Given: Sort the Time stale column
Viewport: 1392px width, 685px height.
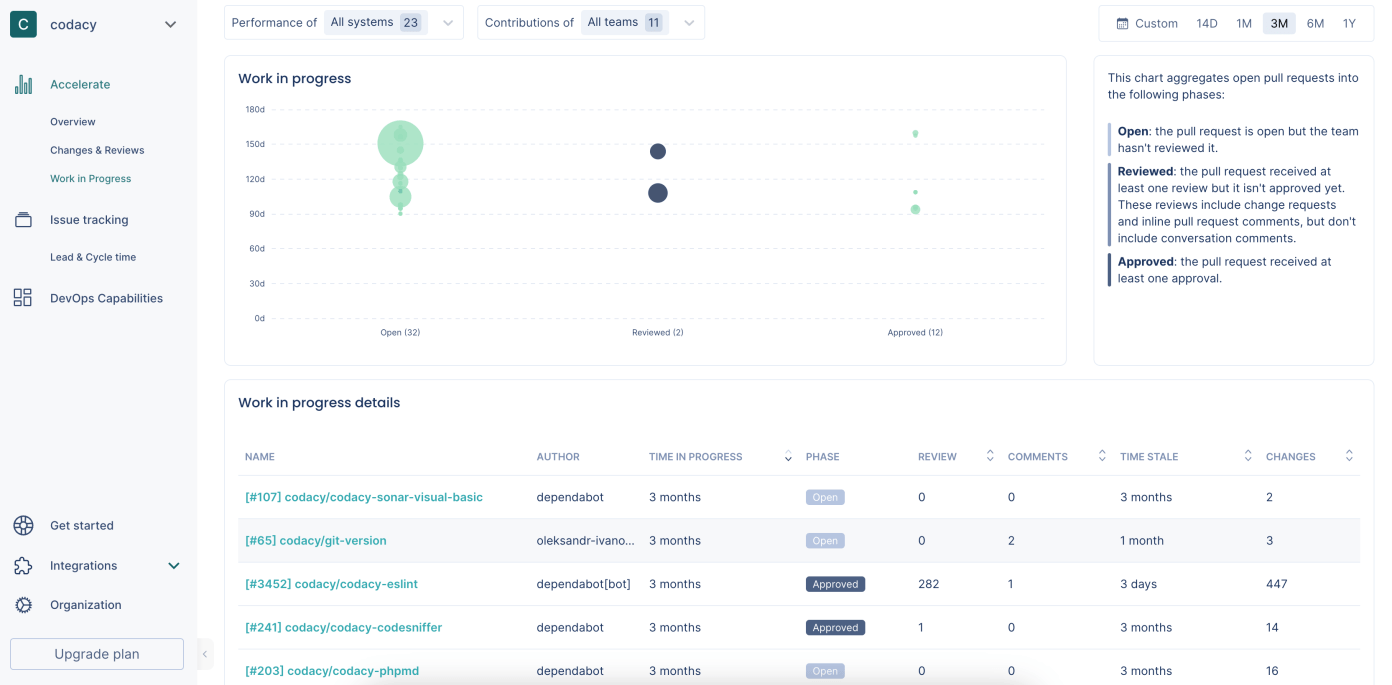Looking at the screenshot, I should 1248,456.
